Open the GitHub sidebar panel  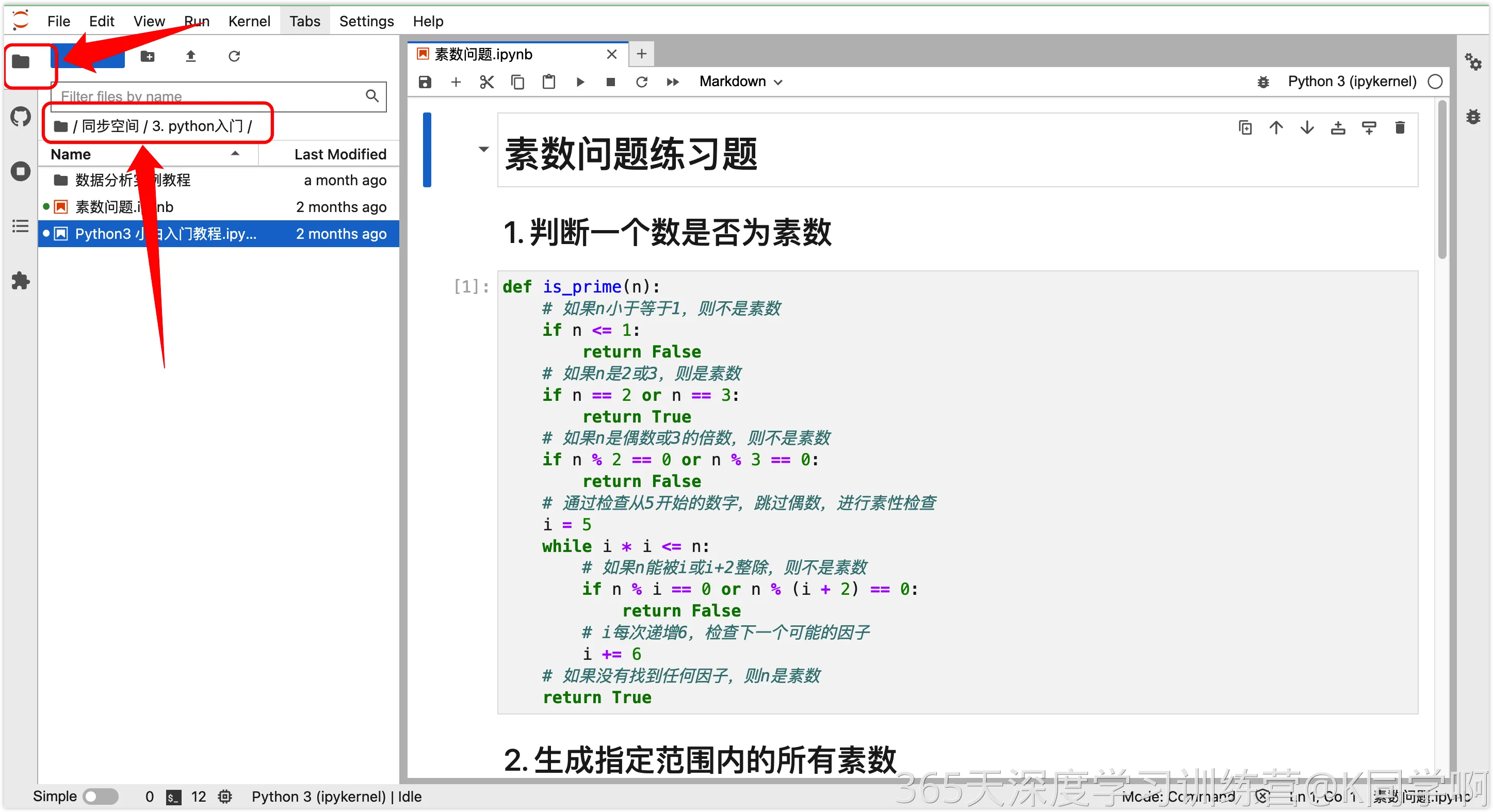pos(21,116)
